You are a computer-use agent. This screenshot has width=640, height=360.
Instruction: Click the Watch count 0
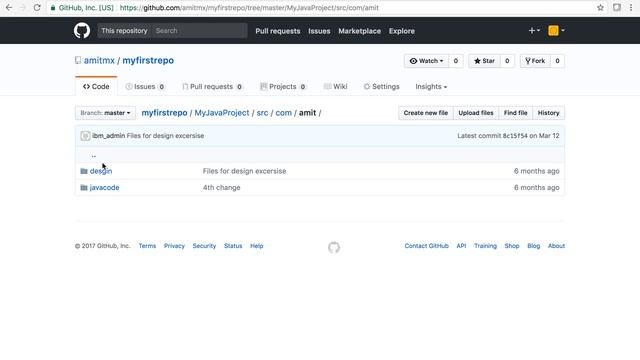[456, 61]
